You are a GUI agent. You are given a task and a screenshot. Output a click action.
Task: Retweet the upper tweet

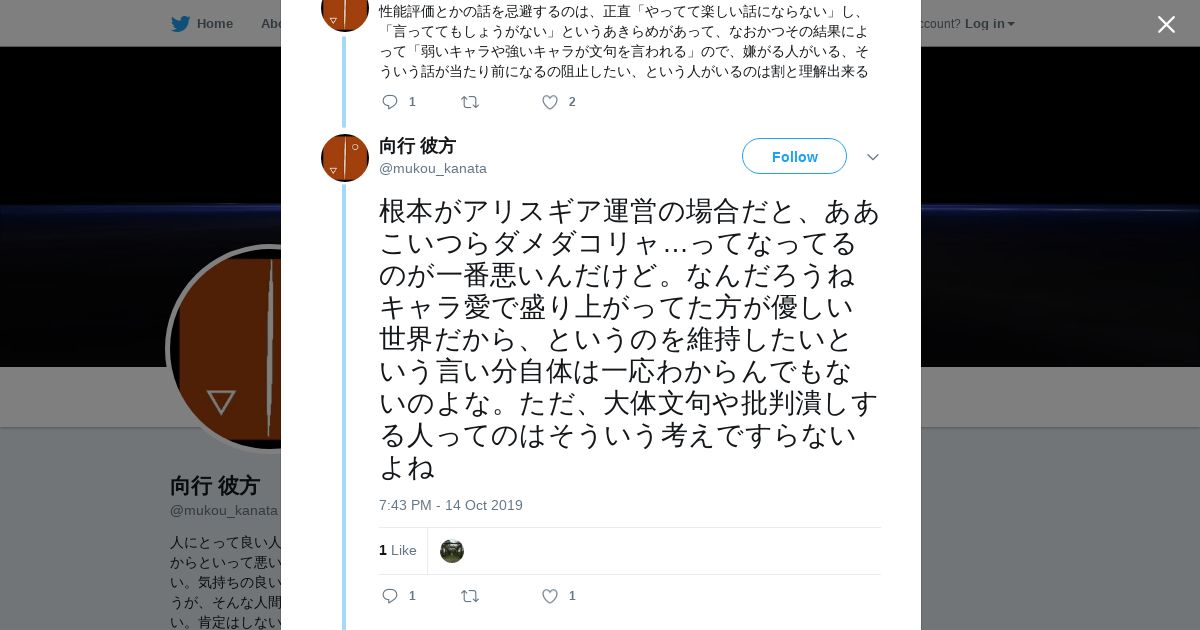(470, 102)
